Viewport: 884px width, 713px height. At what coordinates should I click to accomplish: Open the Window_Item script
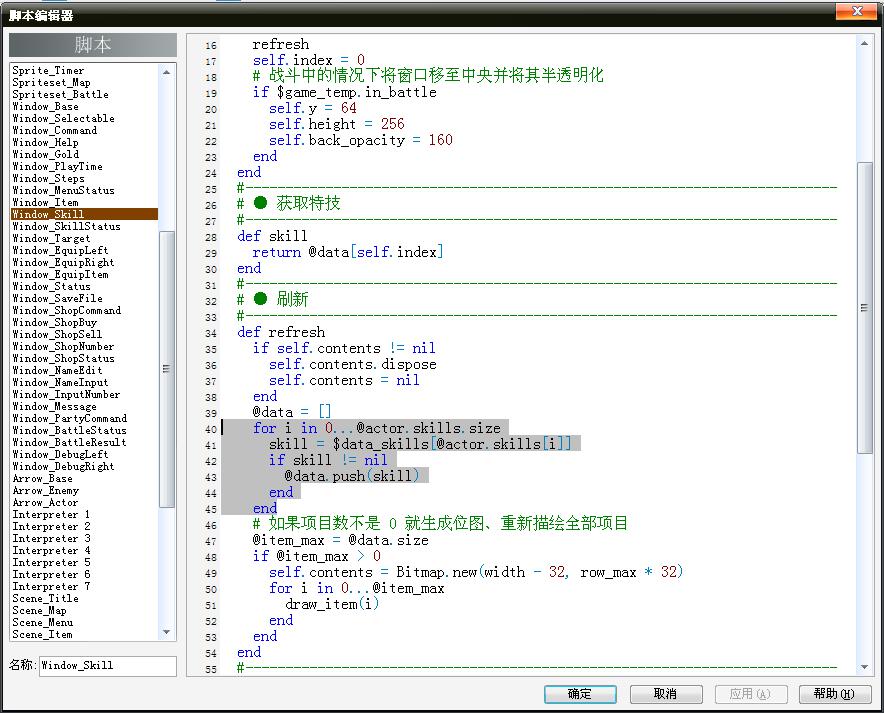pyautogui.click(x=45, y=202)
